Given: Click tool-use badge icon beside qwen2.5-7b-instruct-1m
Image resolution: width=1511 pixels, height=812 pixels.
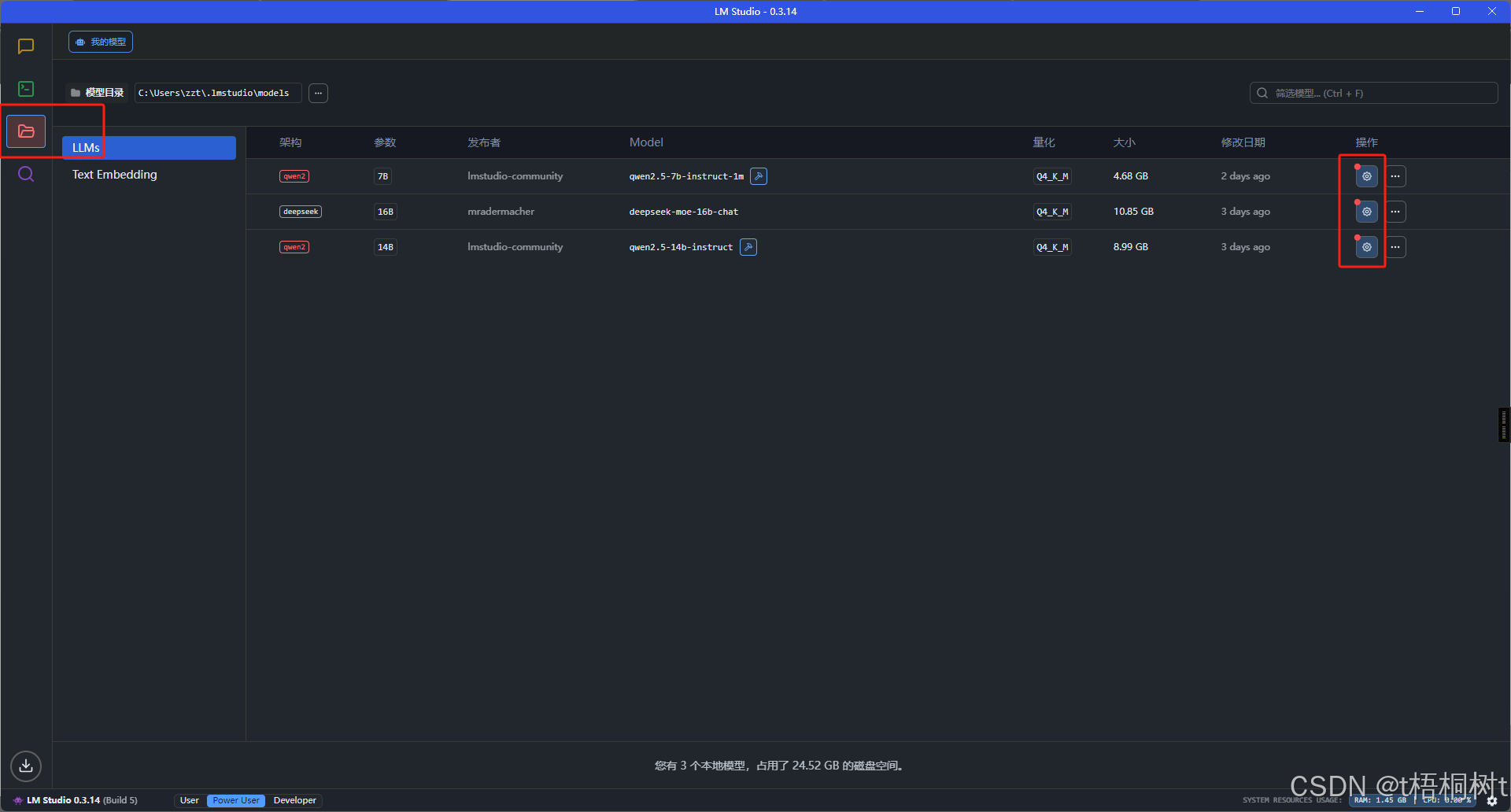Looking at the screenshot, I should (759, 176).
